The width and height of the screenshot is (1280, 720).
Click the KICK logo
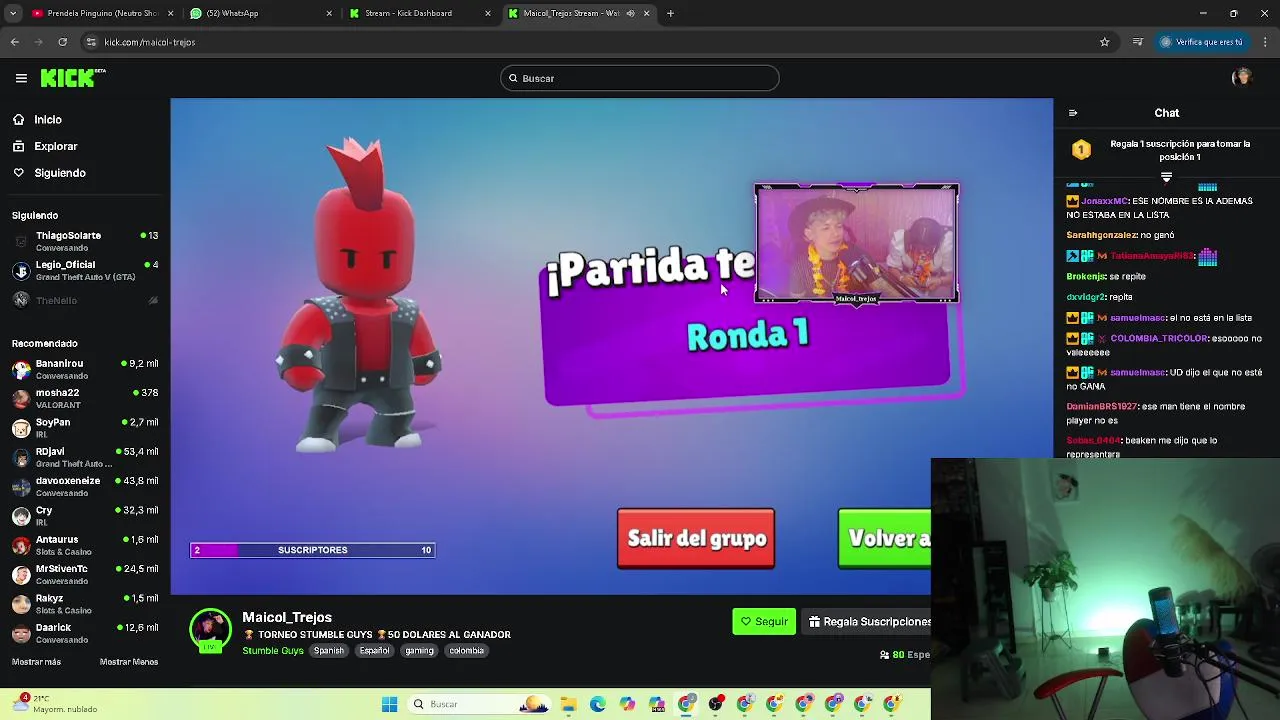(x=72, y=78)
